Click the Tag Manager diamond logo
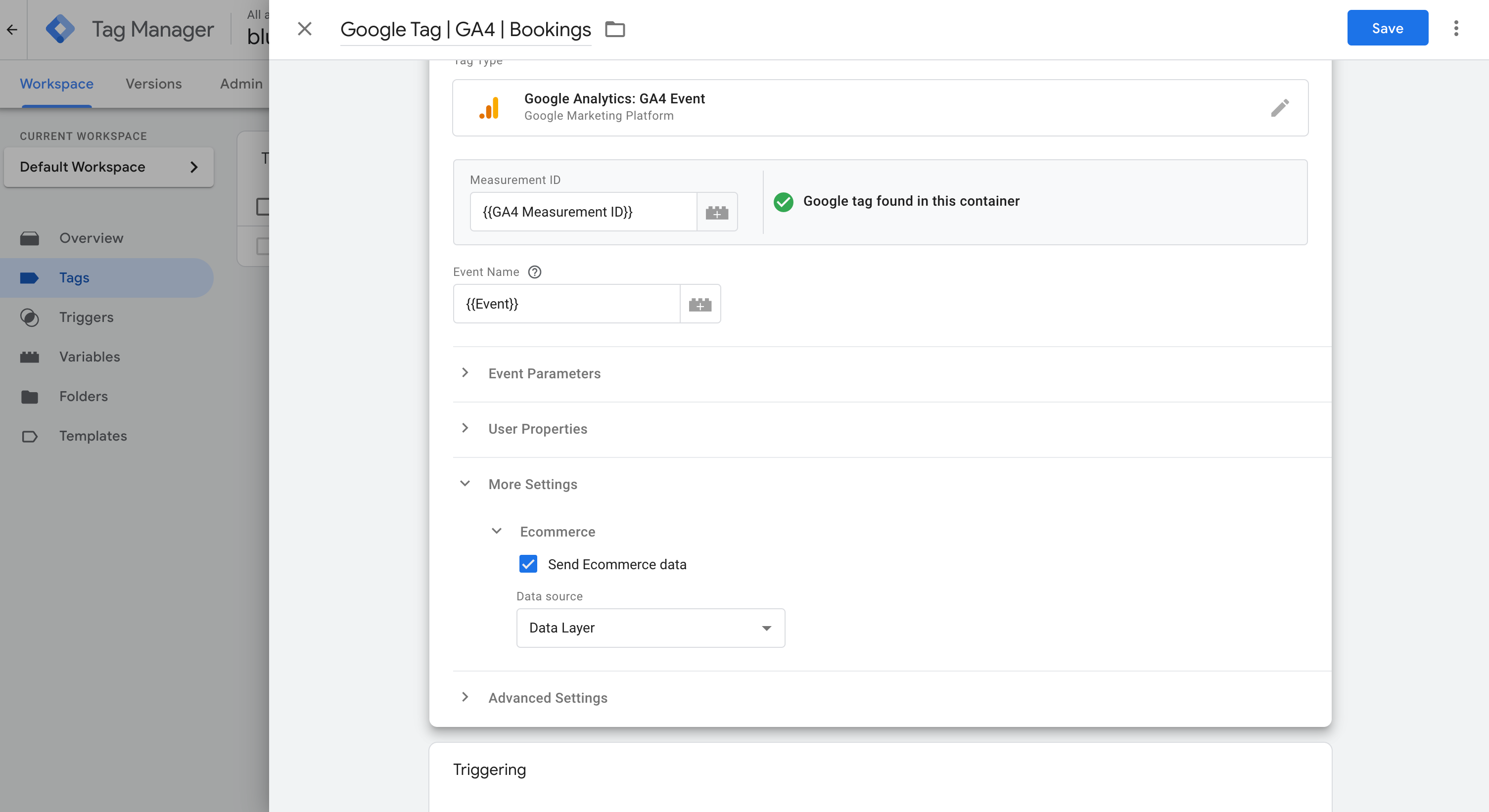Viewport: 1489px width, 812px height. 60,29
